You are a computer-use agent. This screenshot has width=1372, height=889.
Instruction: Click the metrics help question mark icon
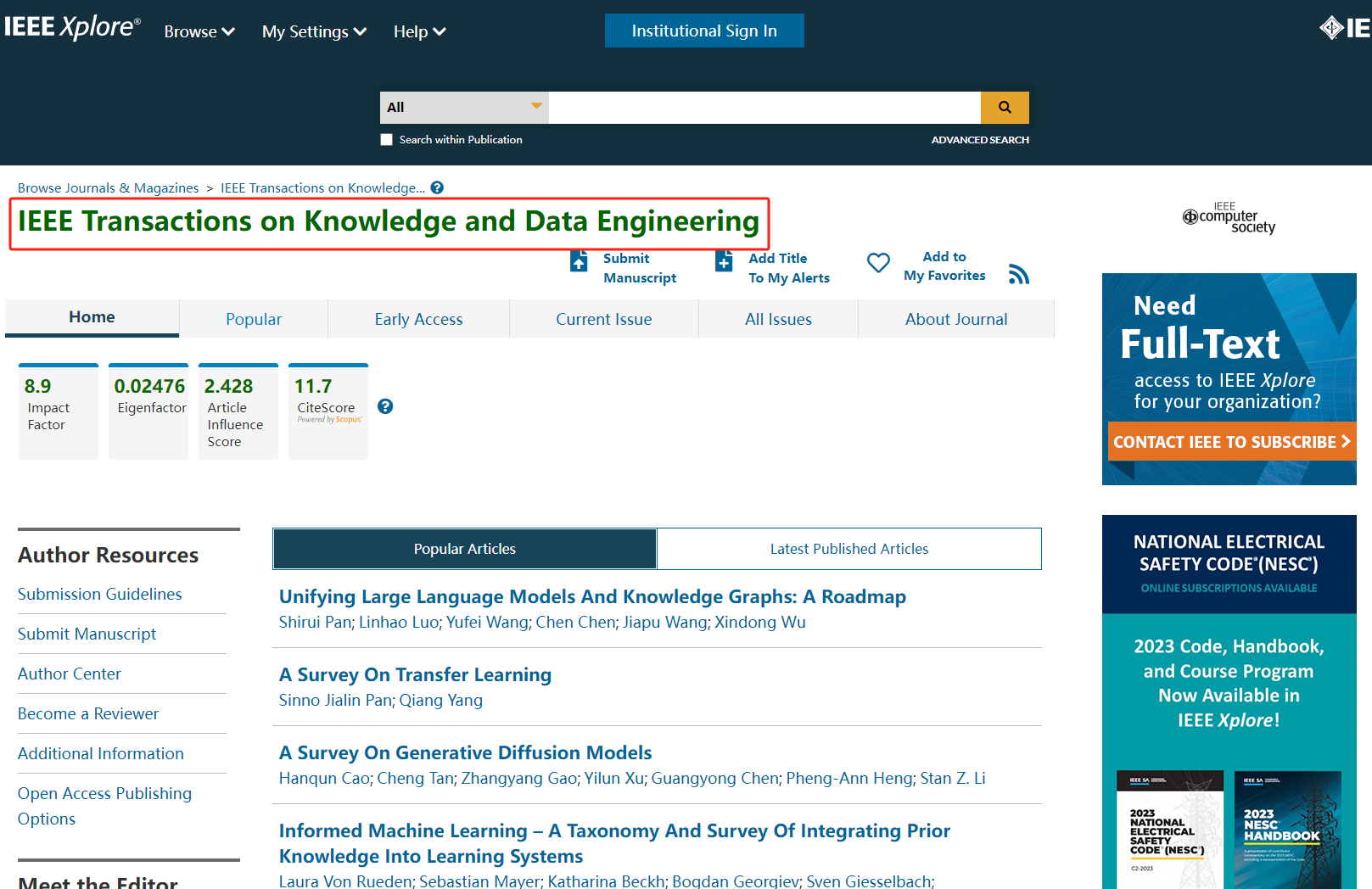pos(385,406)
